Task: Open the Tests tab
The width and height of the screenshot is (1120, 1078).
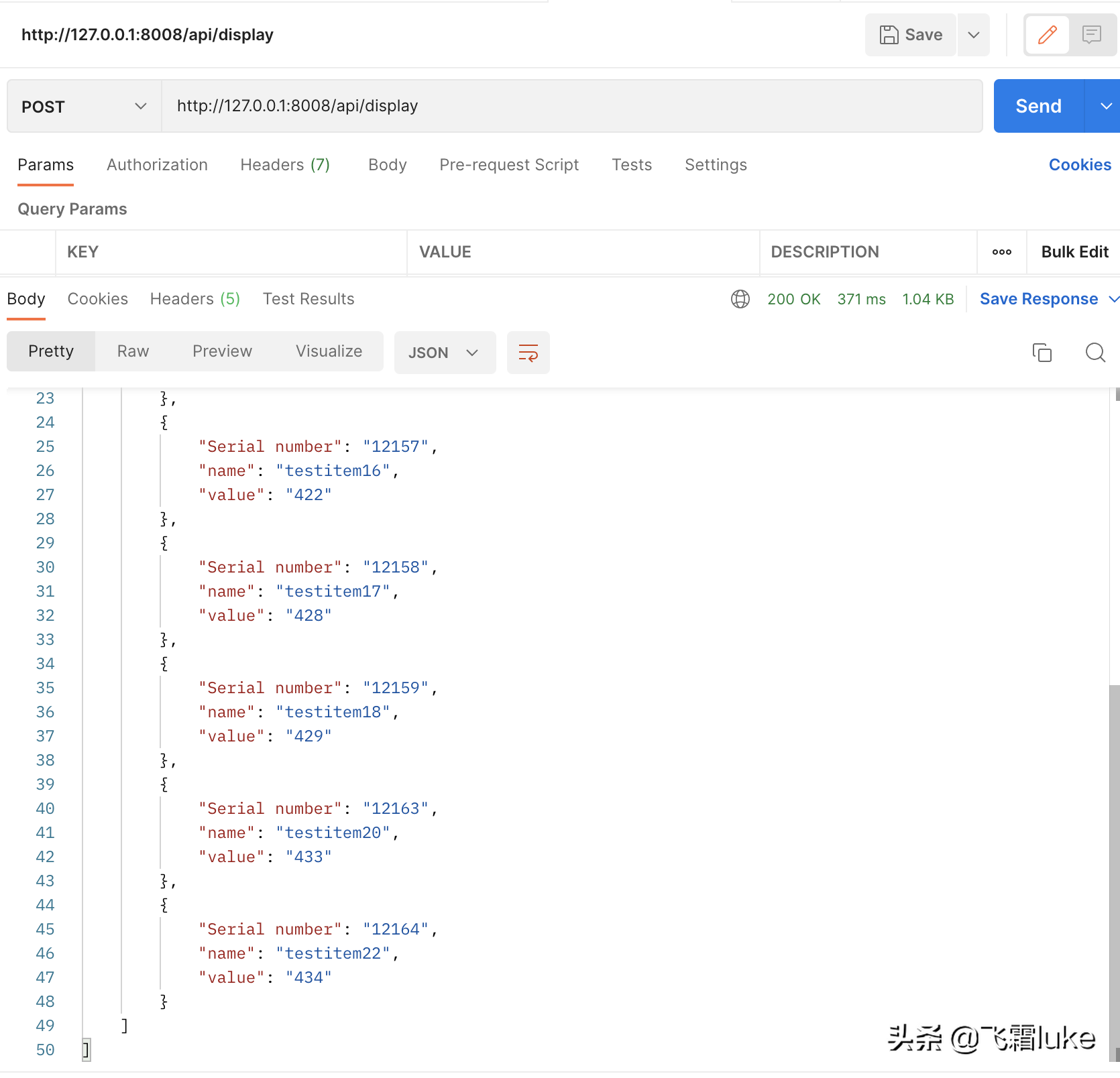Action: pos(632,165)
